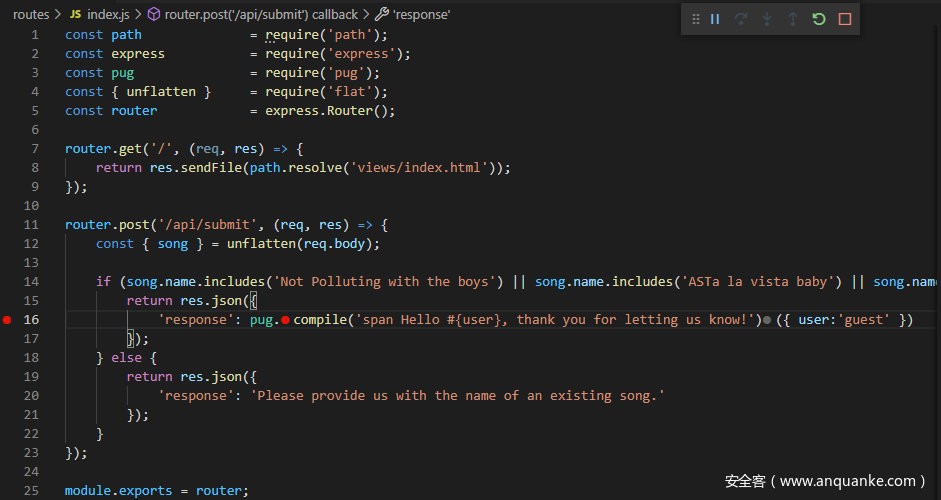
Task: Toggle the grey inline breakpoint before ({ user
Action: click(767, 320)
